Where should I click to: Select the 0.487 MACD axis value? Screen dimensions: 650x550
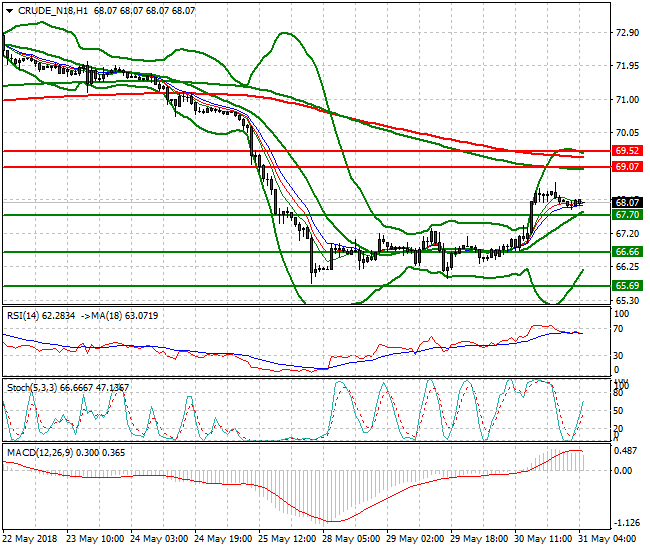click(x=625, y=451)
